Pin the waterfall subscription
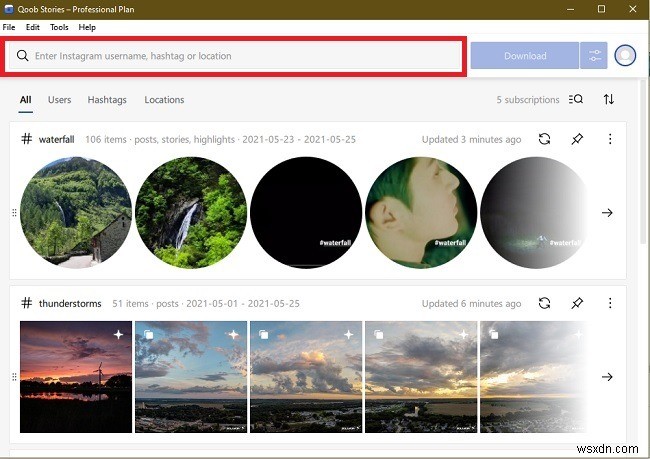650x459 pixels. tap(577, 139)
